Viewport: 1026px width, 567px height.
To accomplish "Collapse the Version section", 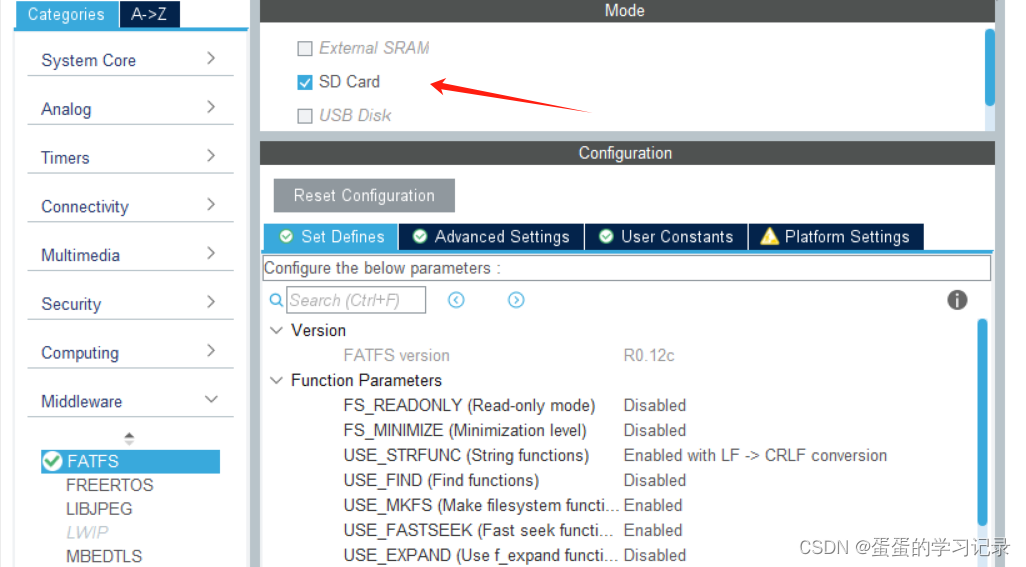I will coord(277,330).
